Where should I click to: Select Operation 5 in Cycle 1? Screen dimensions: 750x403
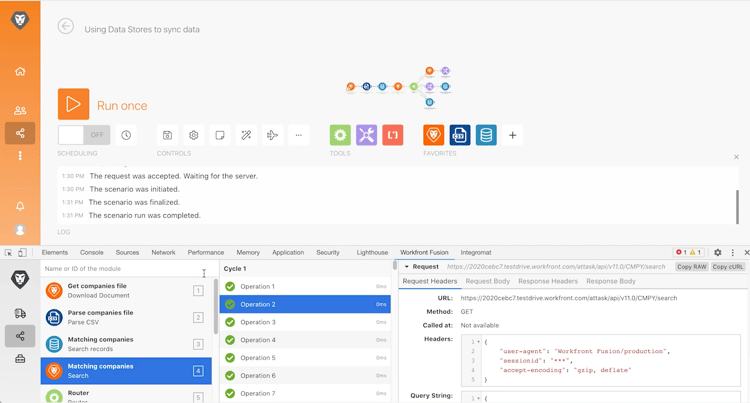click(x=305, y=358)
